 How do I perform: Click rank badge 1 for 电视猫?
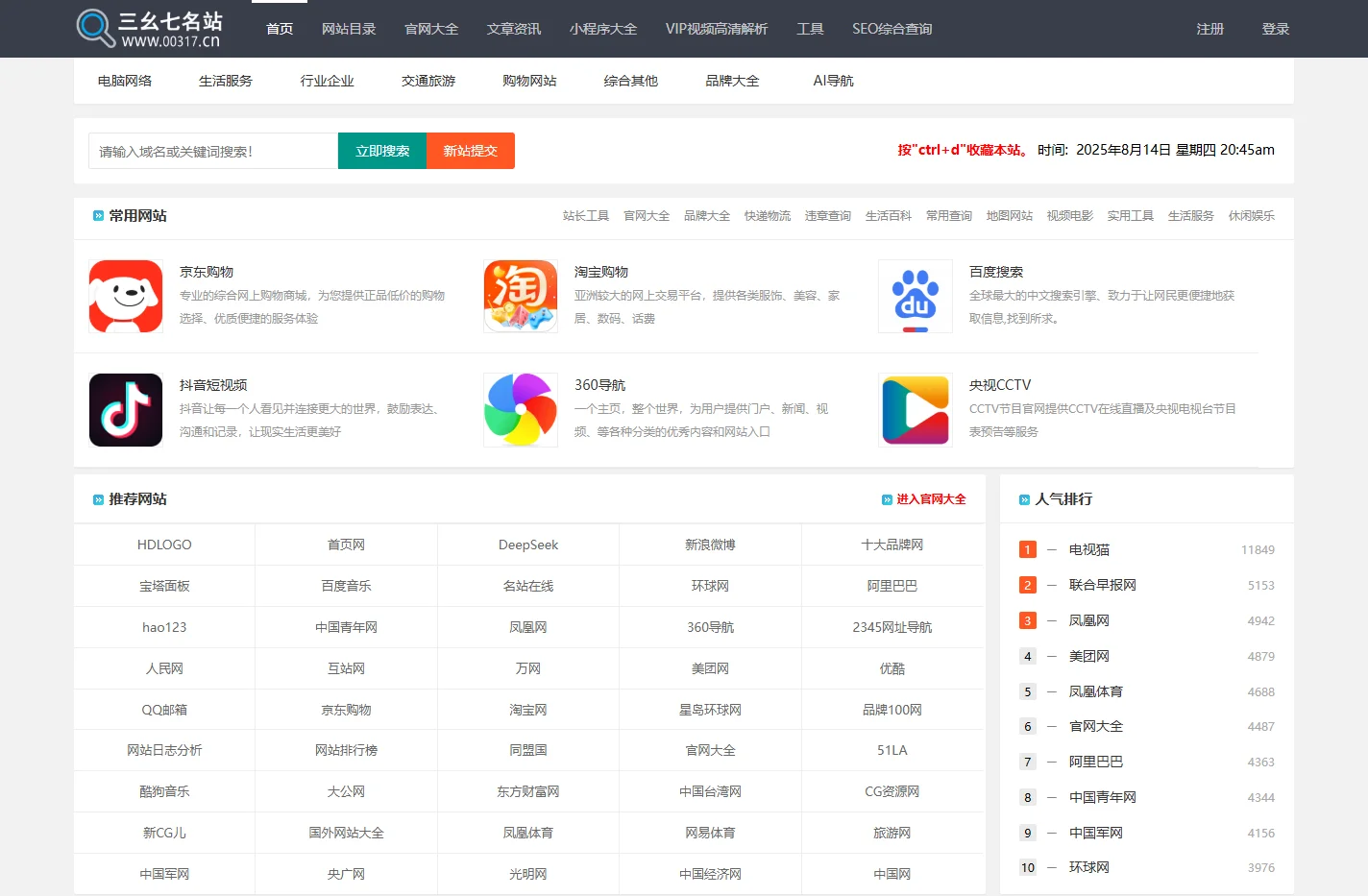[1028, 549]
